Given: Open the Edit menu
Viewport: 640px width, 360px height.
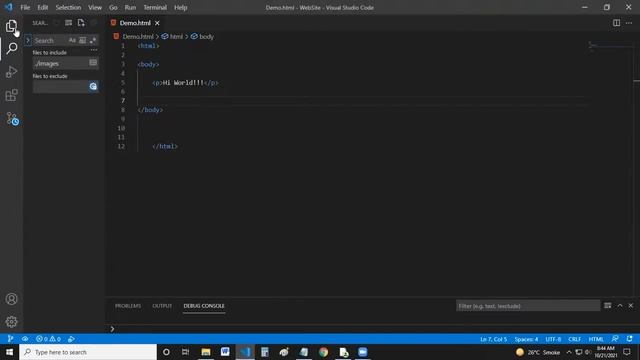Looking at the screenshot, I should pos(42,7).
